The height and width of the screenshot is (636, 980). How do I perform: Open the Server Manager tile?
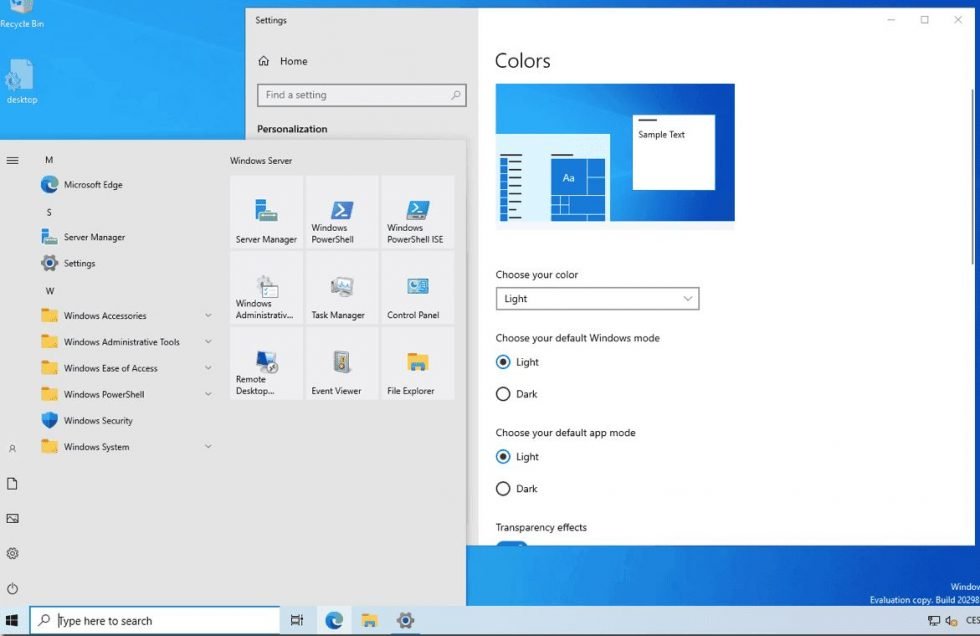[x=265, y=212]
